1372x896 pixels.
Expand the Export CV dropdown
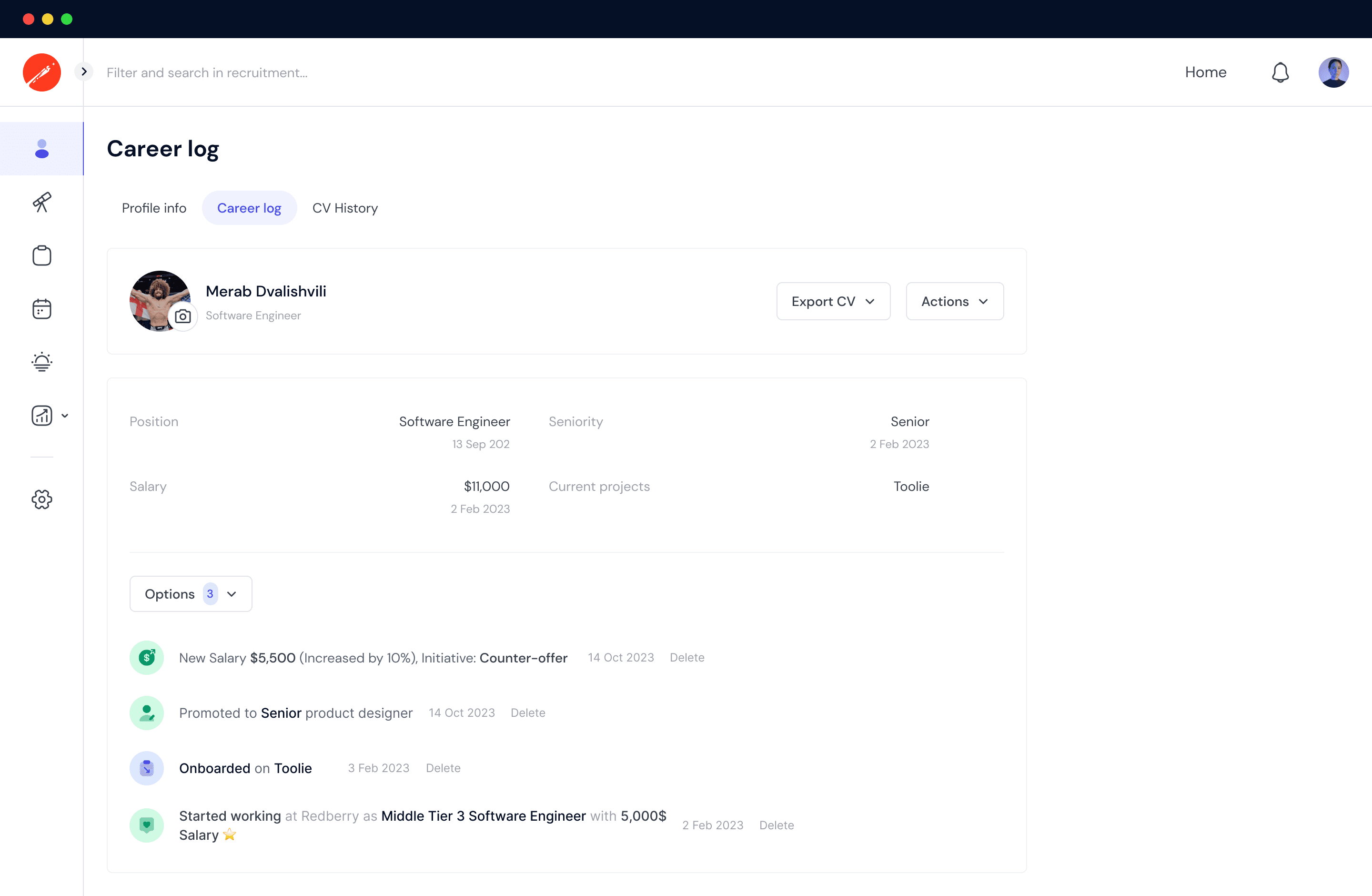[x=833, y=301]
